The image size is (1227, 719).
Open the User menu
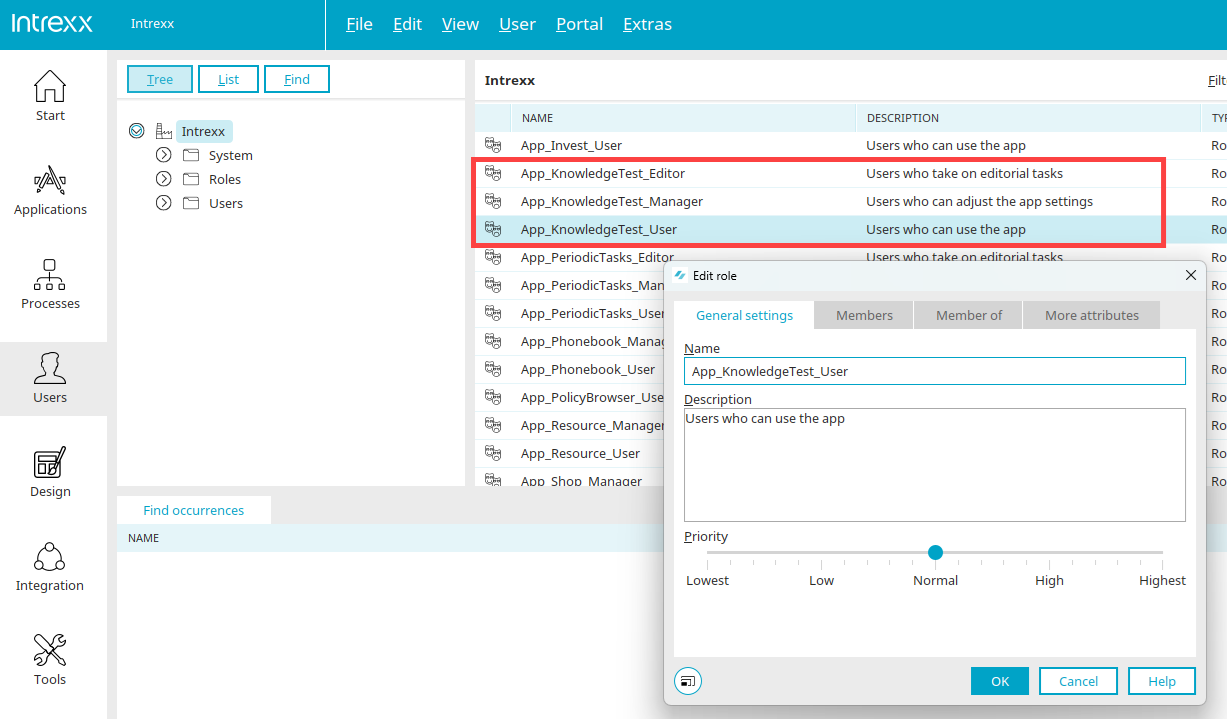(x=517, y=24)
